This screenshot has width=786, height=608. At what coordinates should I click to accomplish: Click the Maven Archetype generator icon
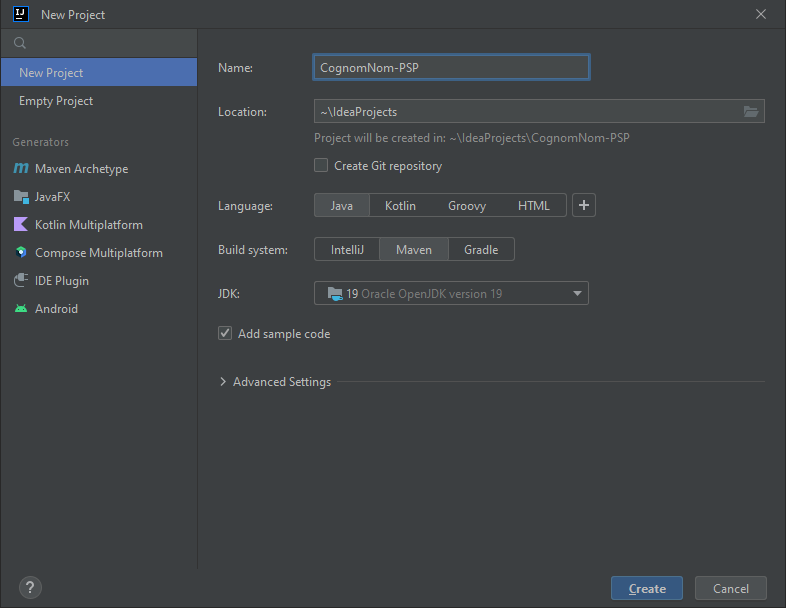coord(21,169)
